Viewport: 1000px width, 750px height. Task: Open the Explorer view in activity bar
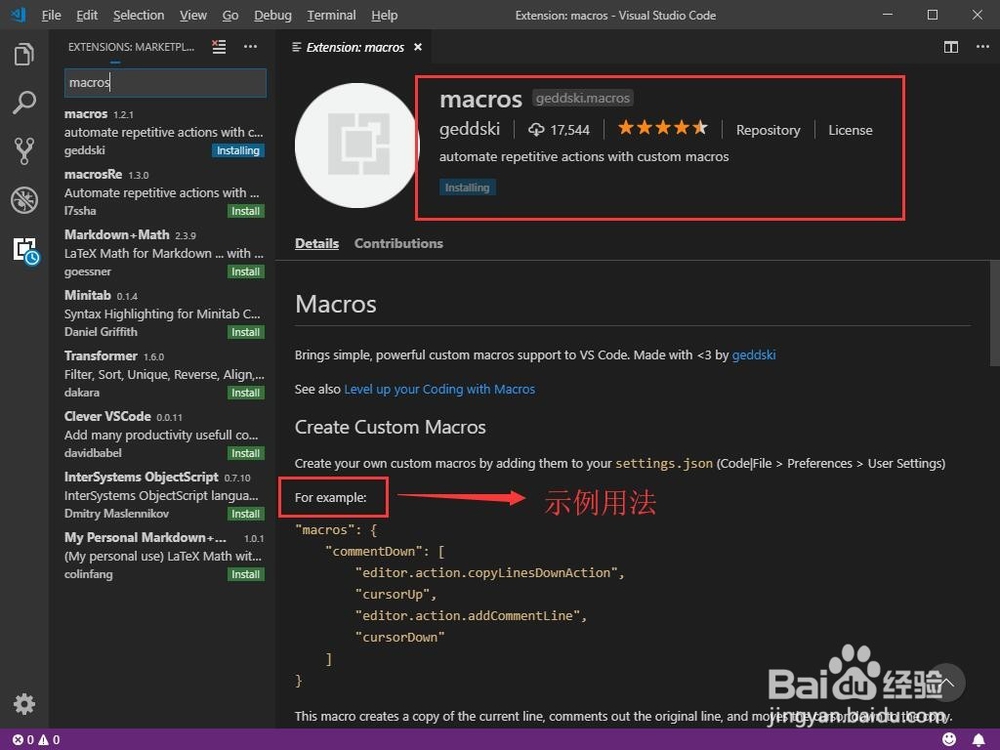click(x=24, y=54)
